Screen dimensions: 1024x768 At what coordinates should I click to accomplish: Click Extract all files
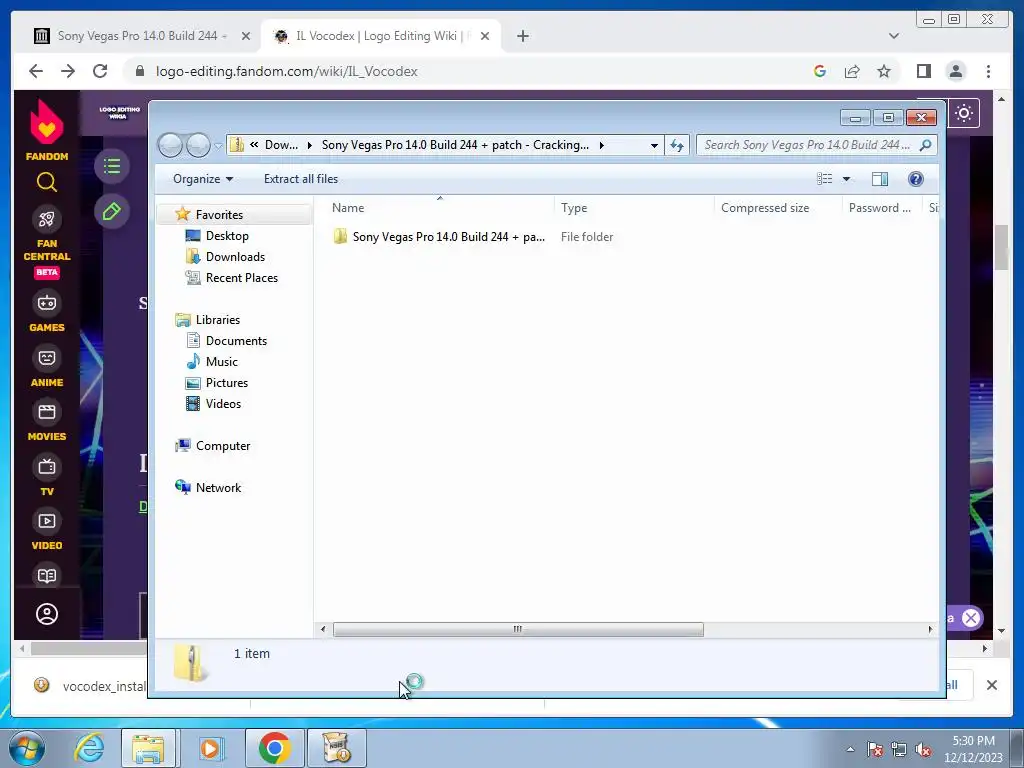click(301, 179)
